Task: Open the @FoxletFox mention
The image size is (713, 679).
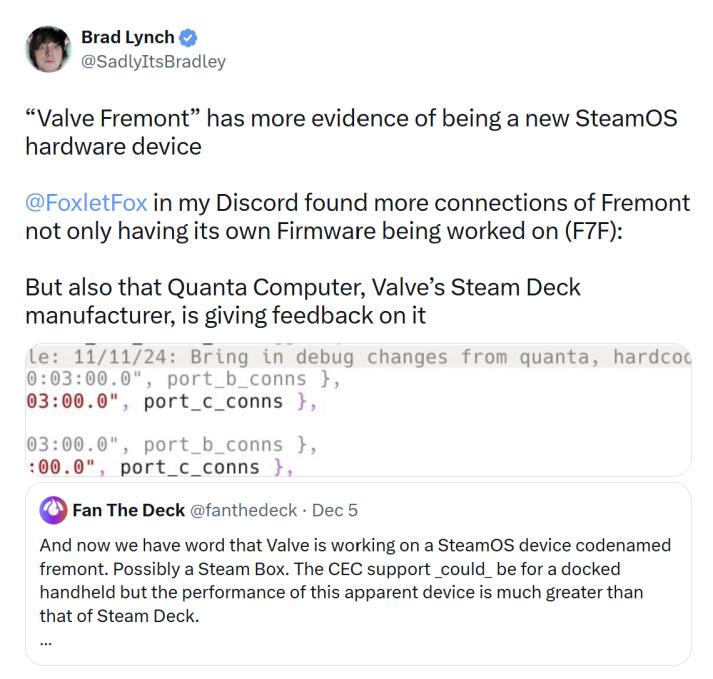Action: coord(86,203)
